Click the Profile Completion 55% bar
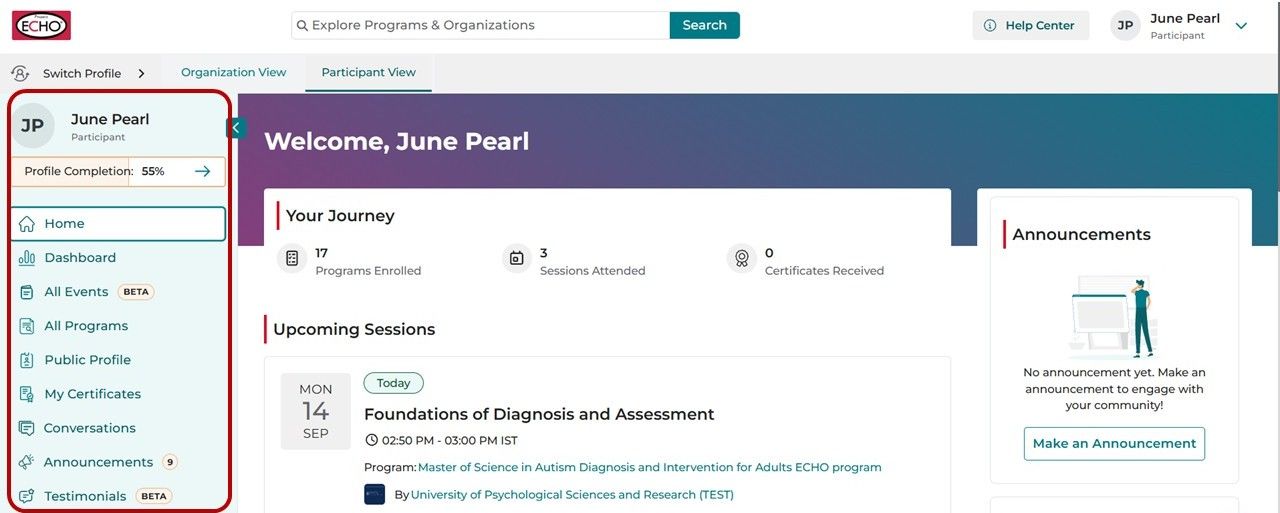Screen dimensions: 1280x513 [118, 171]
